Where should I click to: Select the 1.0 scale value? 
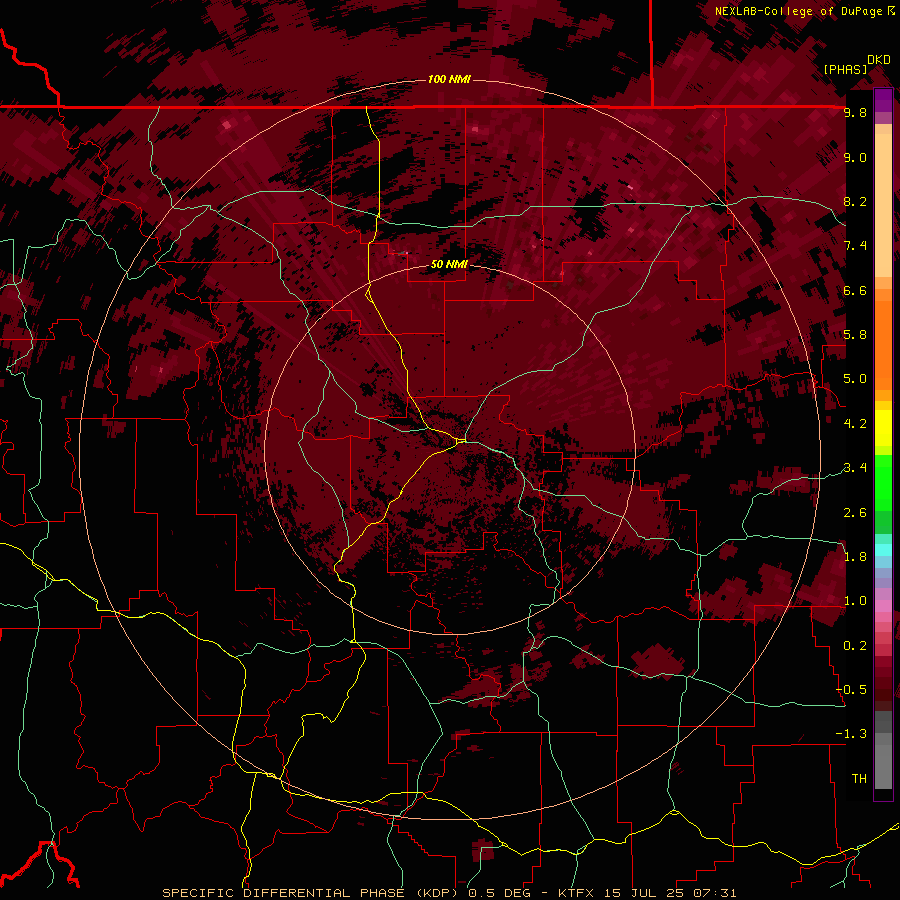pyautogui.click(x=855, y=601)
